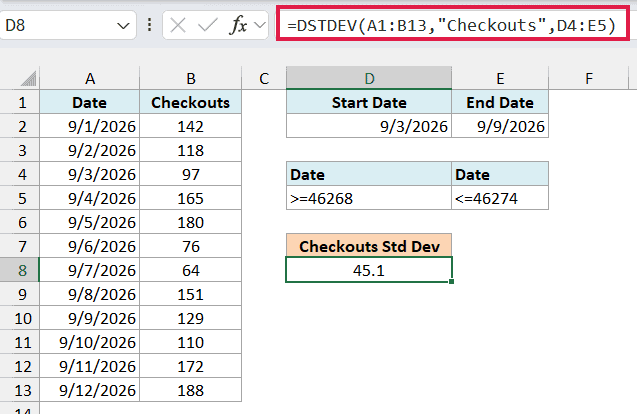Screen dimensions: 637x414
Task: Click the result cell showing 45.1
Action: (369, 270)
